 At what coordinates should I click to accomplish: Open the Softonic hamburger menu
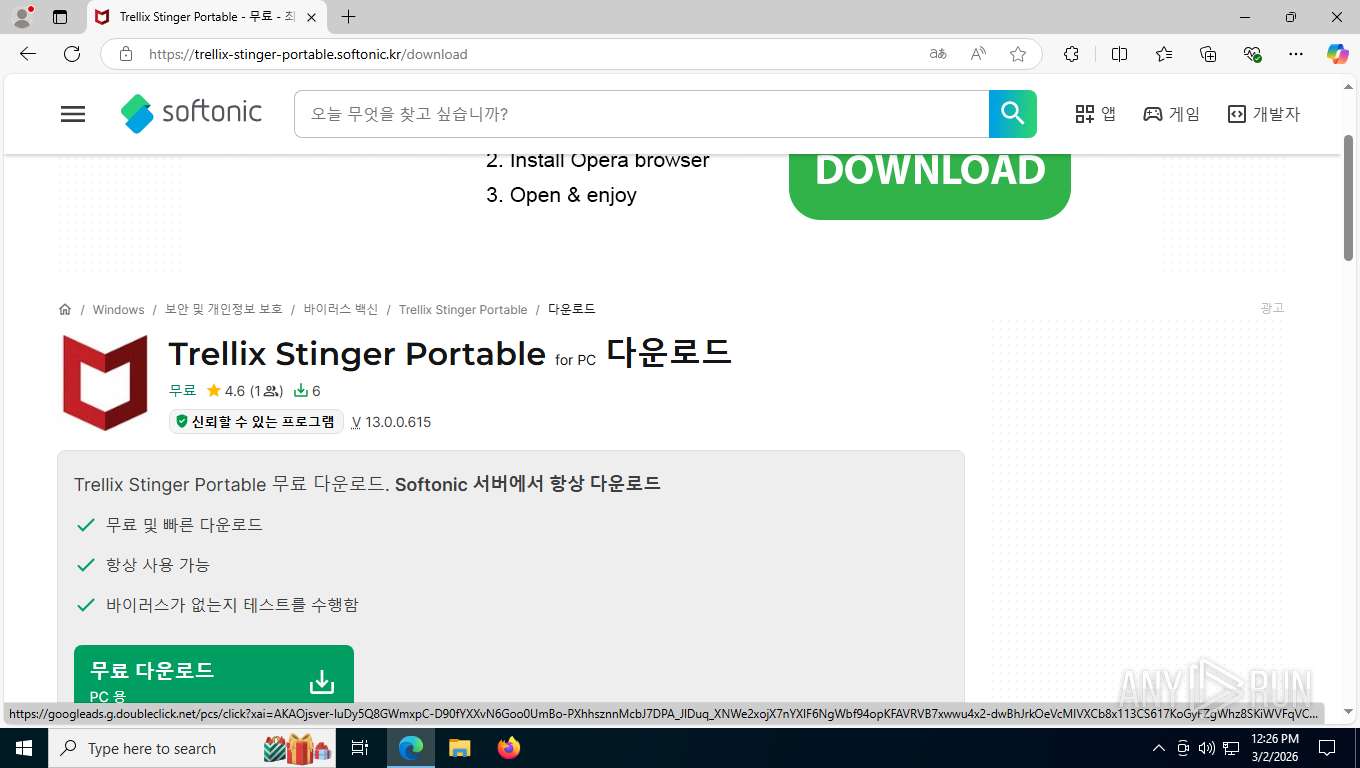tap(73, 114)
